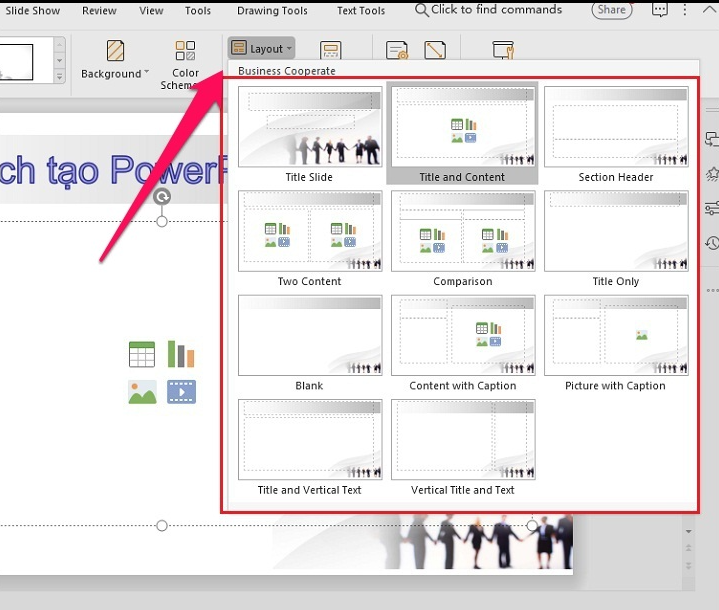This screenshot has height=610, width=719.
Task: Choose the Section Header layout
Action: pyautogui.click(x=616, y=135)
